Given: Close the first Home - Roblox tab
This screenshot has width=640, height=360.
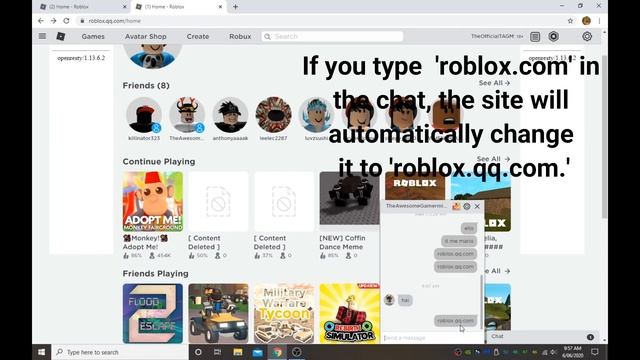Looking at the screenshot, I should (x=124, y=7).
